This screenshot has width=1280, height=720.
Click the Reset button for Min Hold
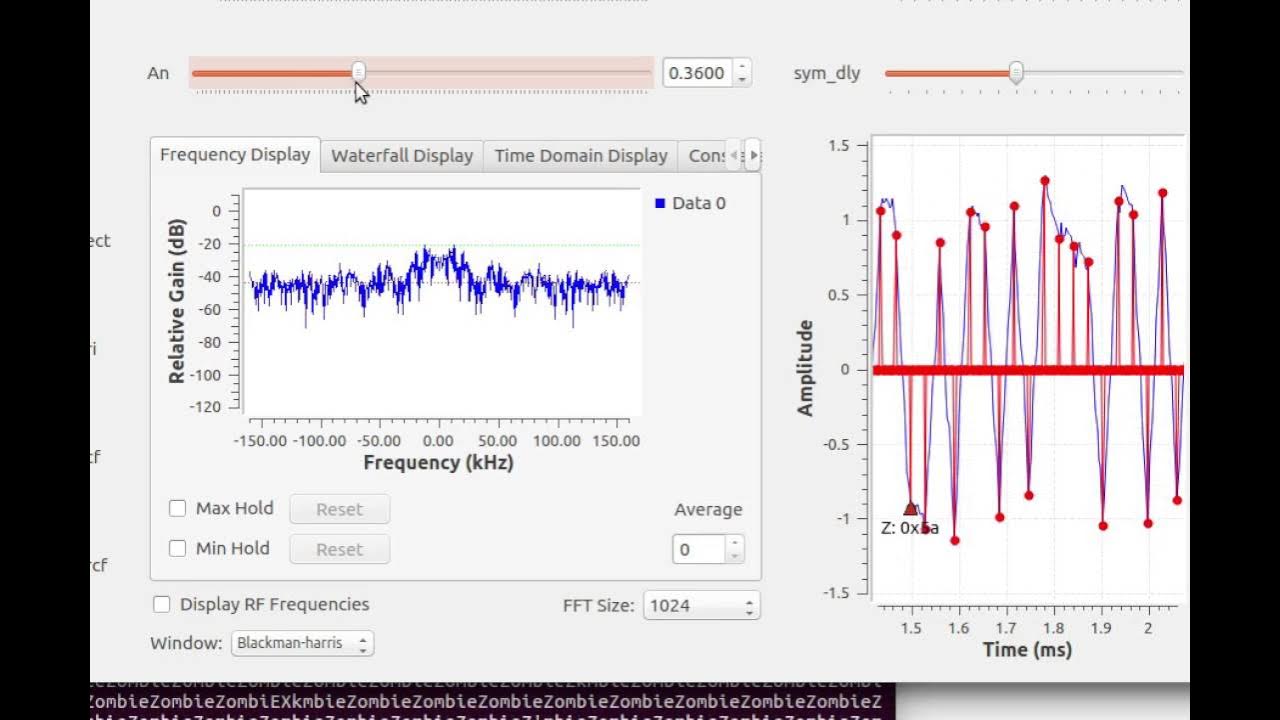click(340, 549)
